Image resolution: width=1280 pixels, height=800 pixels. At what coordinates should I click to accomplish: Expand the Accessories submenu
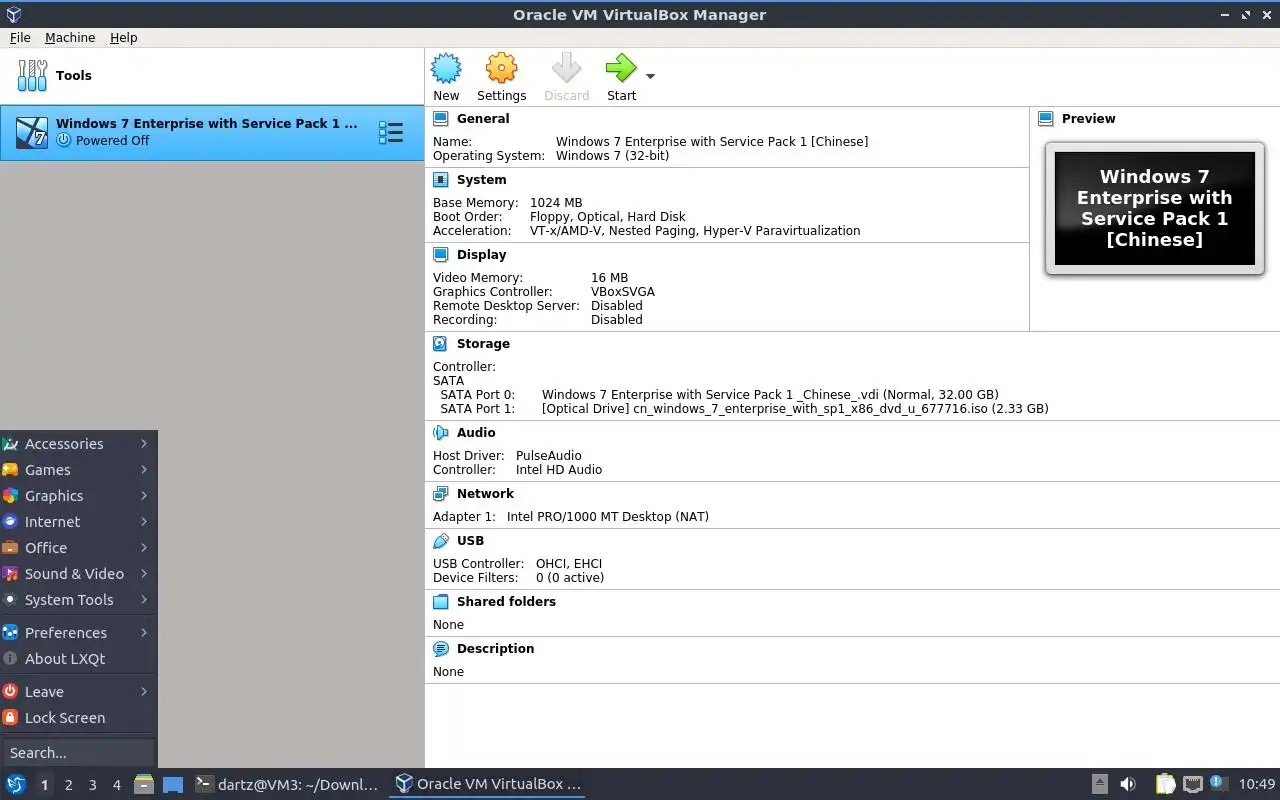tap(79, 443)
